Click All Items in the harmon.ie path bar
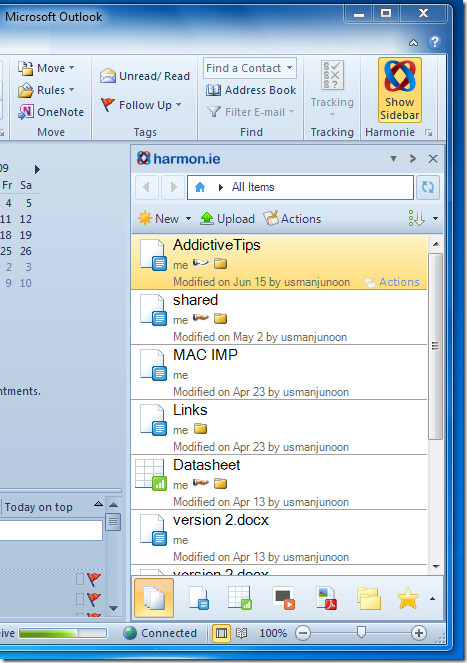This screenshot has height=663, width=467. (253, 187)
